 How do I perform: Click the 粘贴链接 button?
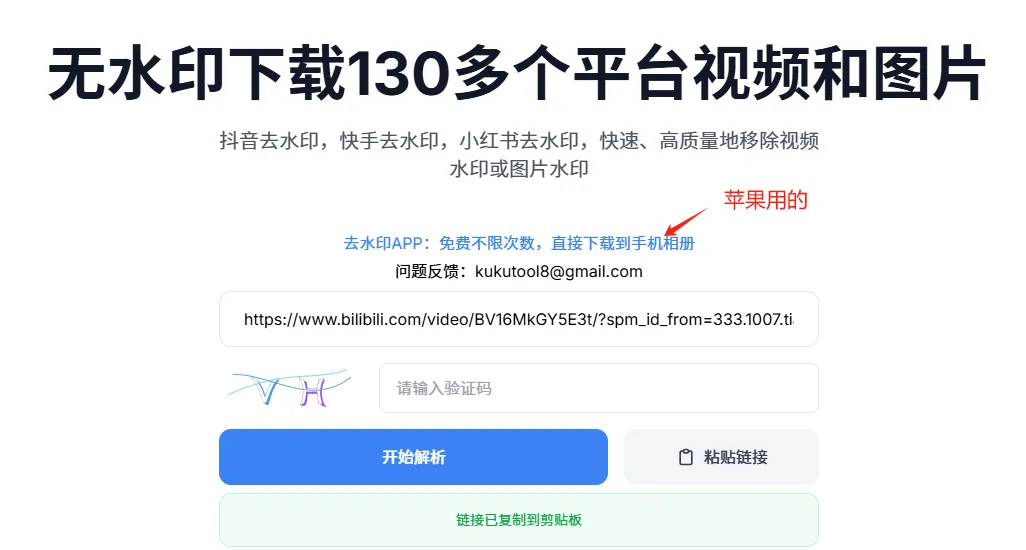tap(721, 456)
